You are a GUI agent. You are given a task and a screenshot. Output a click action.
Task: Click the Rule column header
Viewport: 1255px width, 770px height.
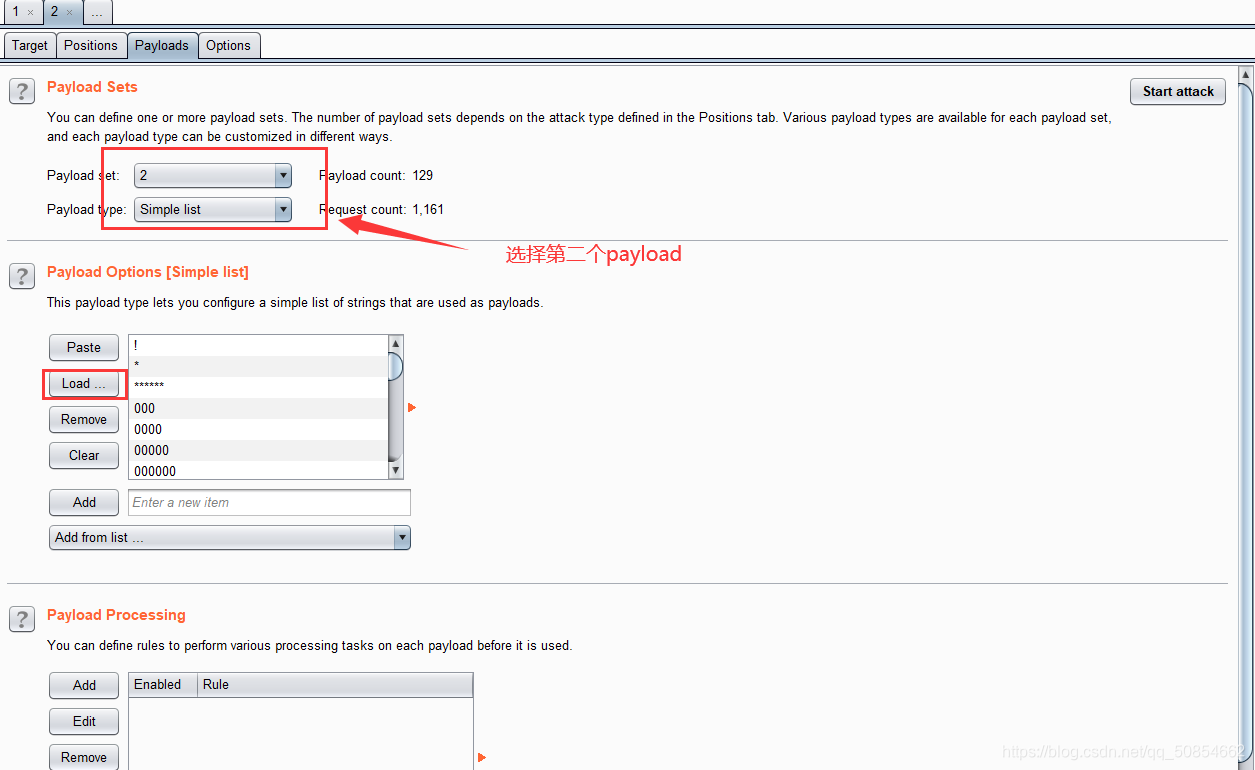point(335,685)
